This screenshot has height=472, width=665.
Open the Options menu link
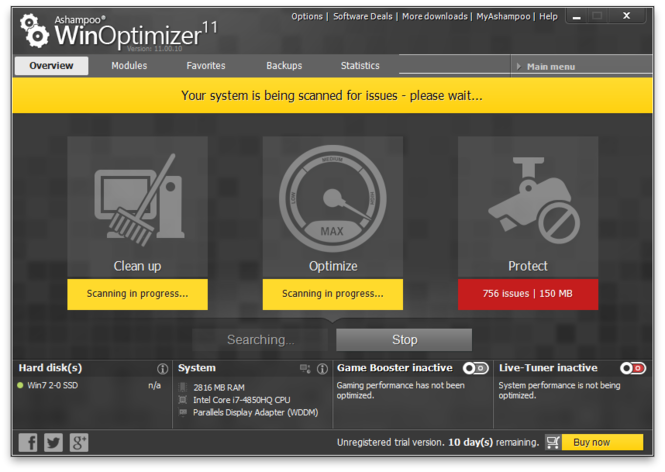coord(307,17)
